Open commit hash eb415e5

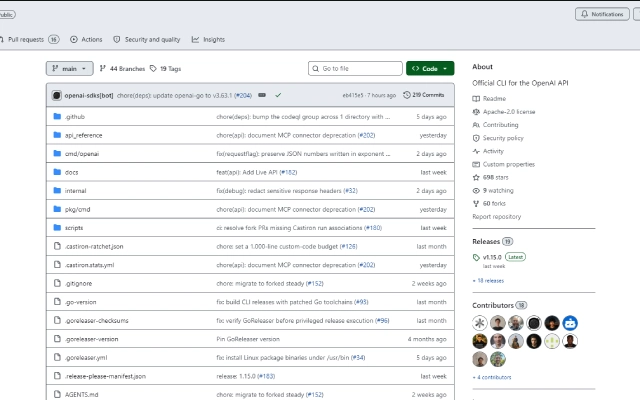(353, 95)
